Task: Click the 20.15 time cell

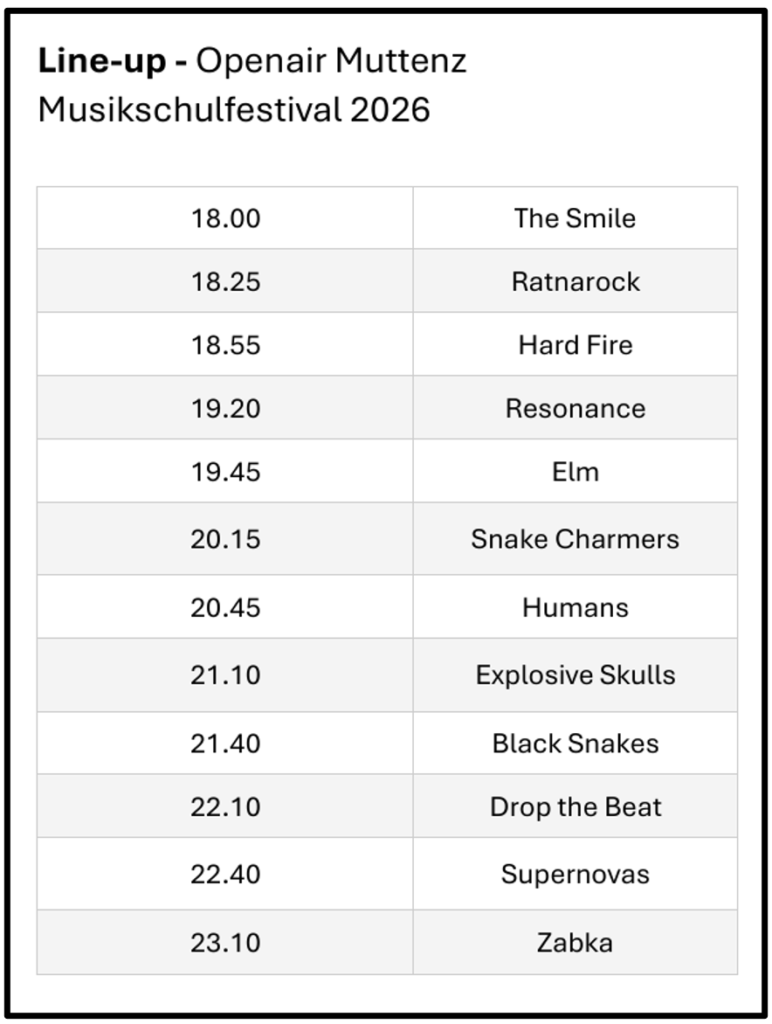Action: 225,539
